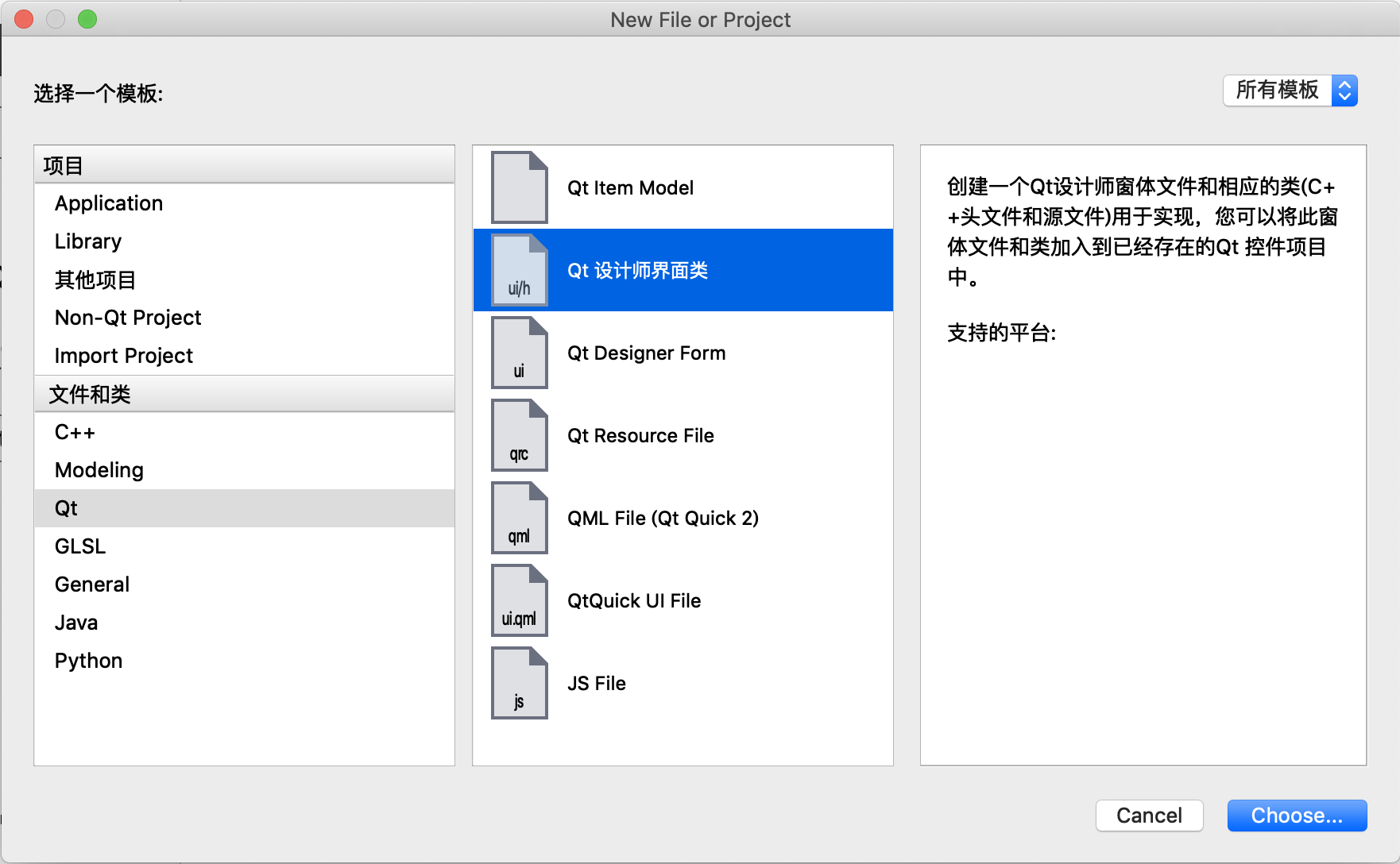Click the Choose... button
The width and height of the screenshot is (1400, 864).
(1297, 816)
